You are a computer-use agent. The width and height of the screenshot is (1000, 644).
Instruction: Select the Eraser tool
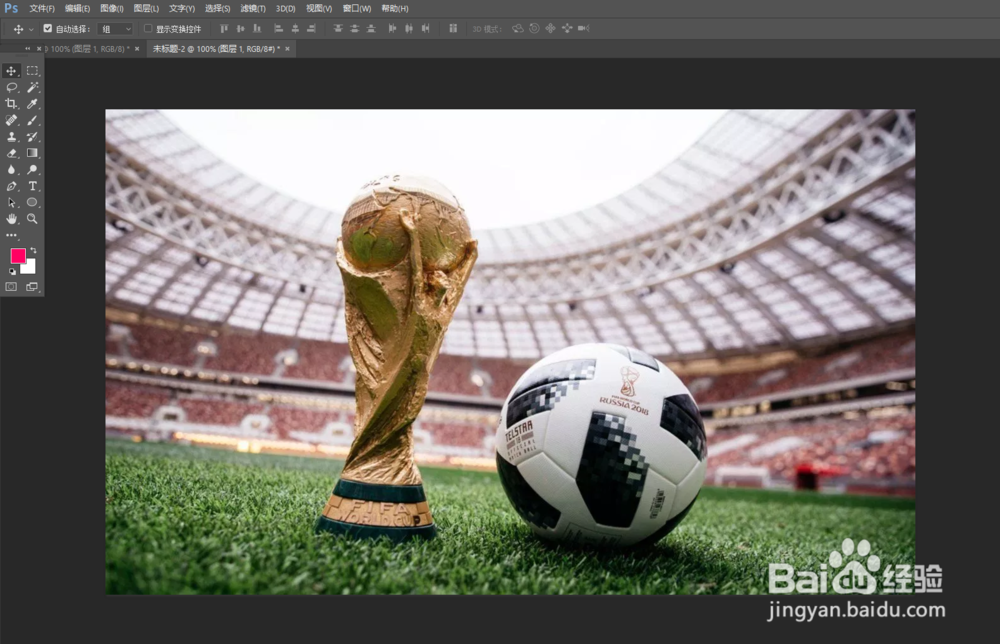point(11,153)
